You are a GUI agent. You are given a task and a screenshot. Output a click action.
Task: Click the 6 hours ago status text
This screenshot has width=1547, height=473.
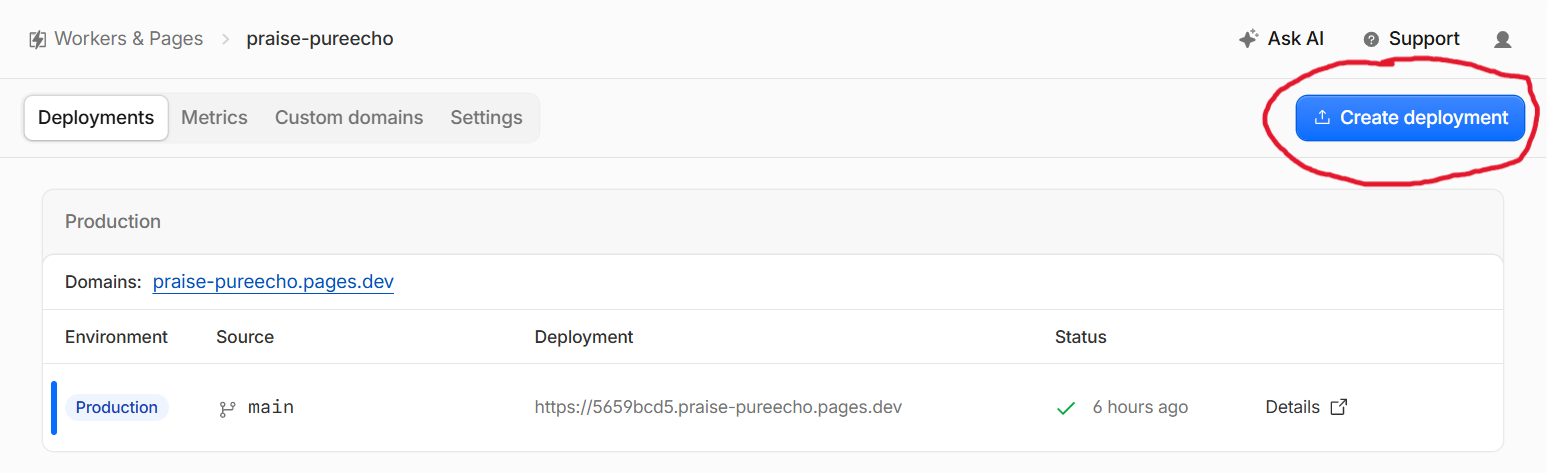(x=1140, y=407)
